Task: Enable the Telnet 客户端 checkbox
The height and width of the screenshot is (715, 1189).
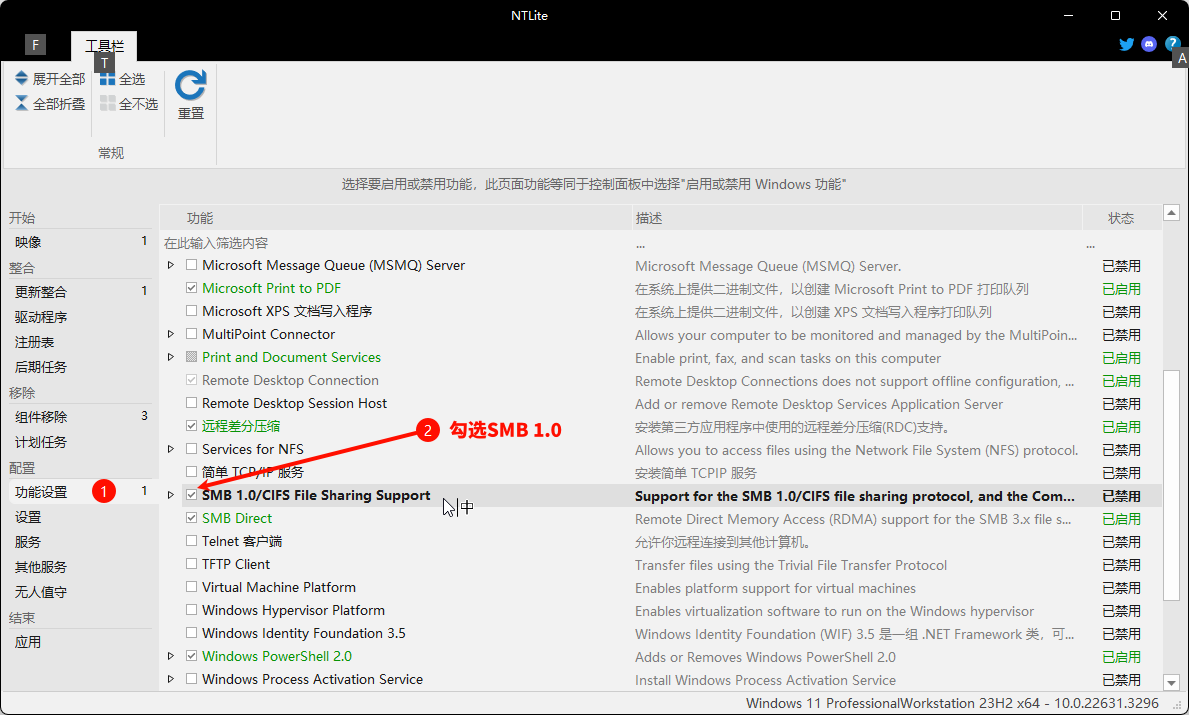Action: 192,541
